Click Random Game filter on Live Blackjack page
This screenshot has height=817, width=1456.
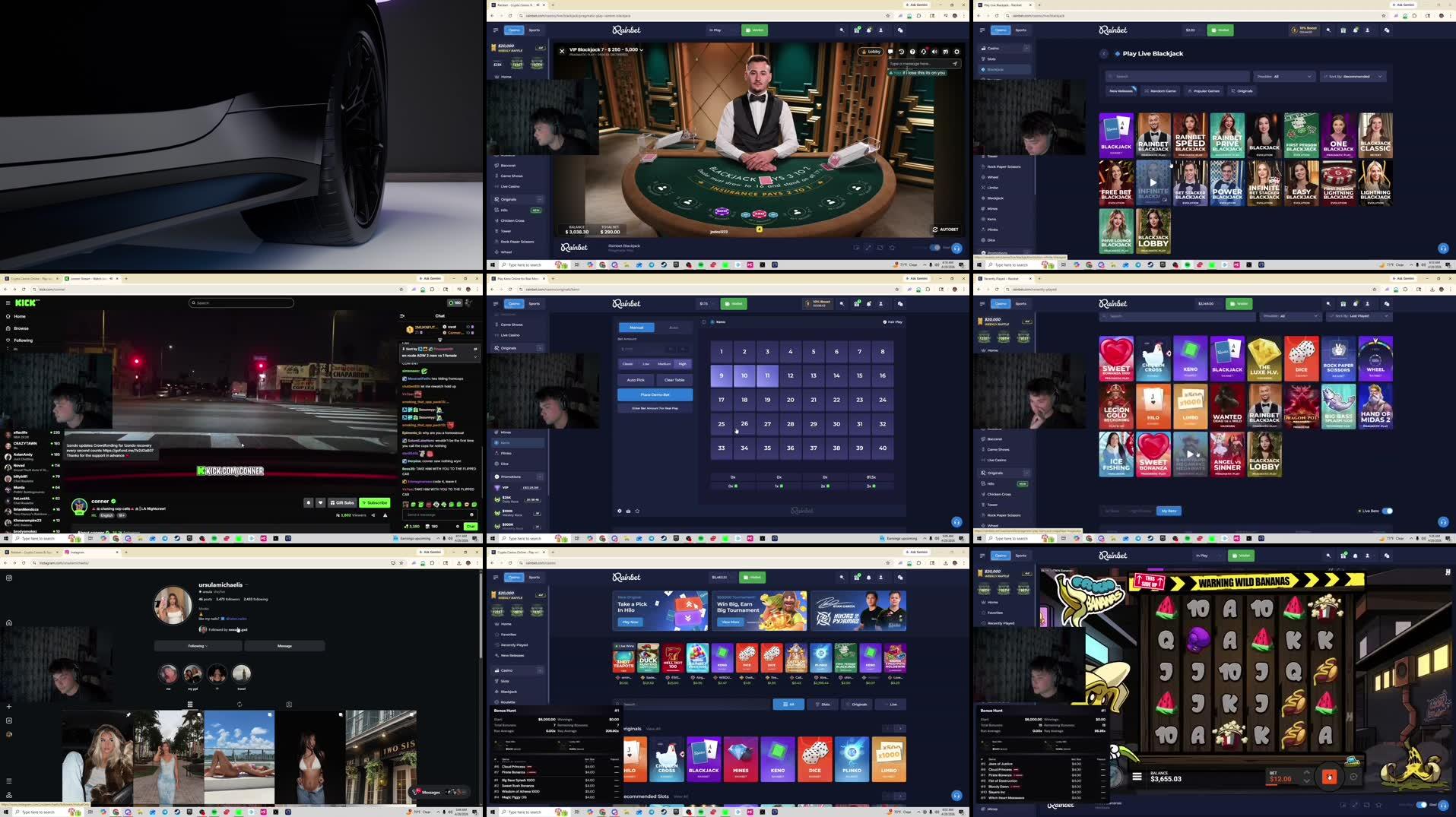click(1160, 90)
